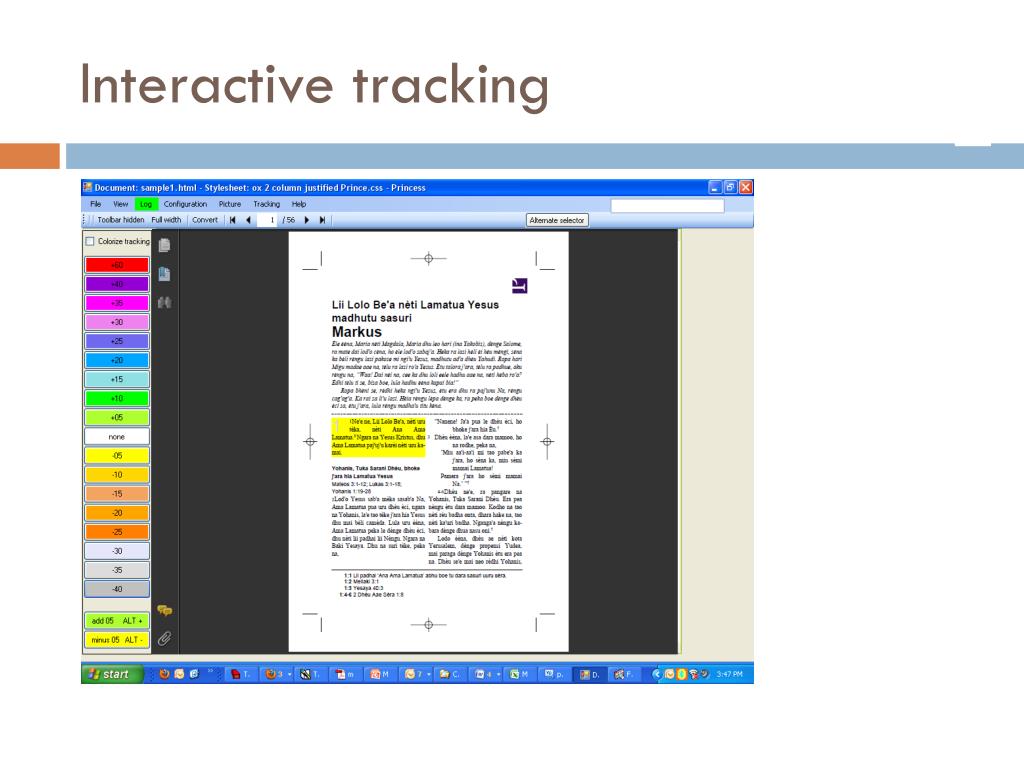
Task: Open the View menu
Action: click(121, 204)
